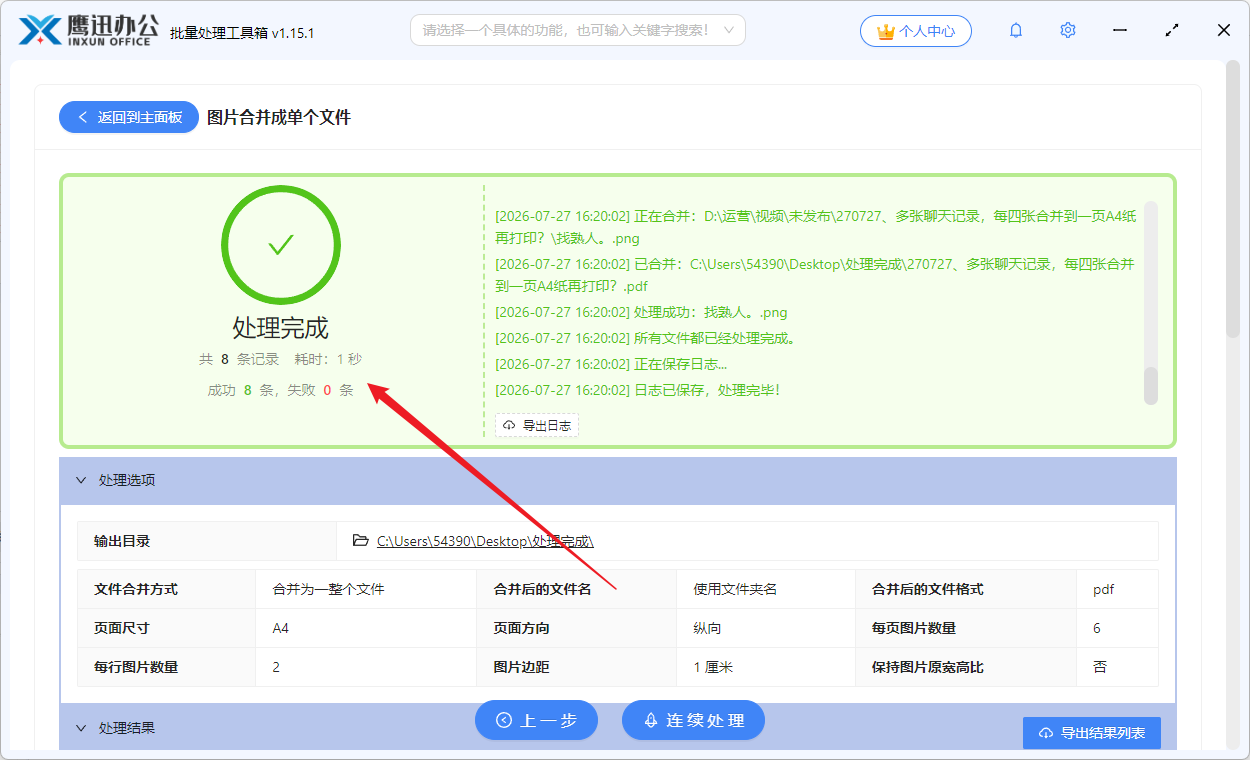This screenshot has width=1250, height=760.
Task: Click the 页面尺寸 label cell
Action: point(167,628)
